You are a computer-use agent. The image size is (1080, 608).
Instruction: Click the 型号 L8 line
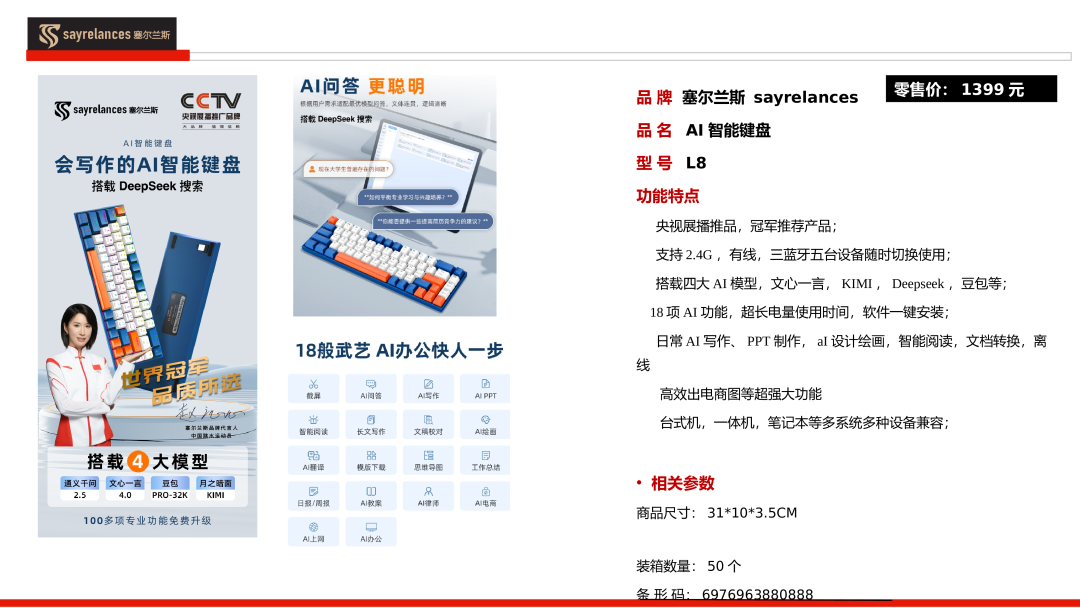click(x=671, y=163)
